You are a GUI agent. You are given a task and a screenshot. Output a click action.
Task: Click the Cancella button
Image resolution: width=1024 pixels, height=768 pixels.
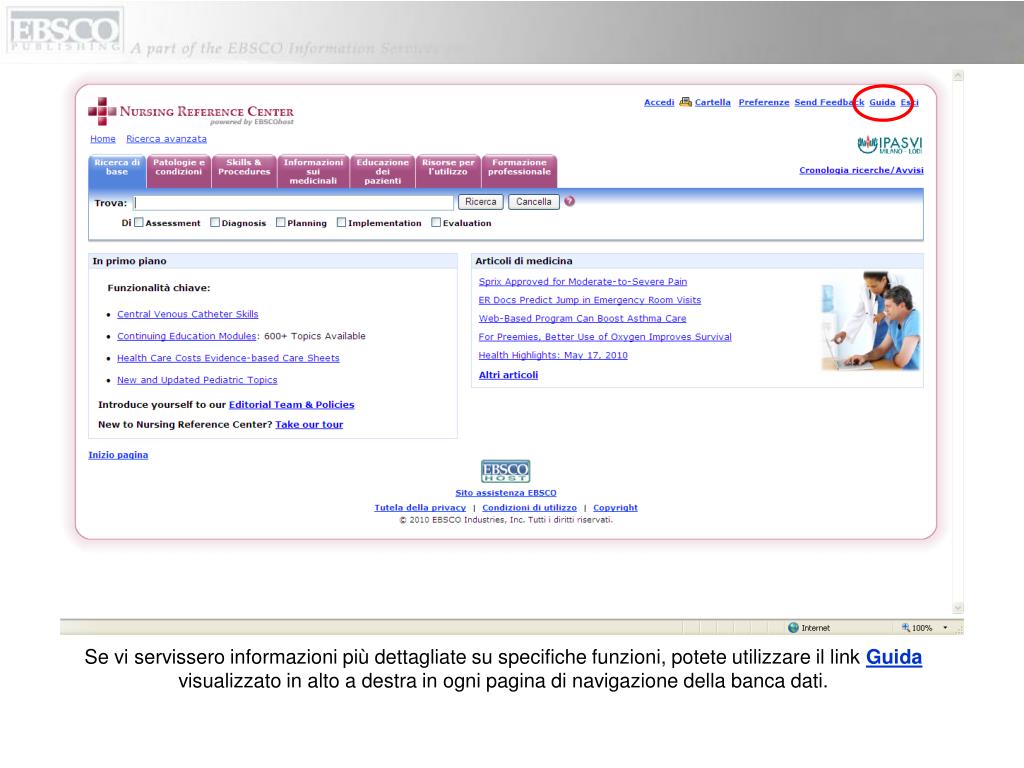tap(534, 202)
